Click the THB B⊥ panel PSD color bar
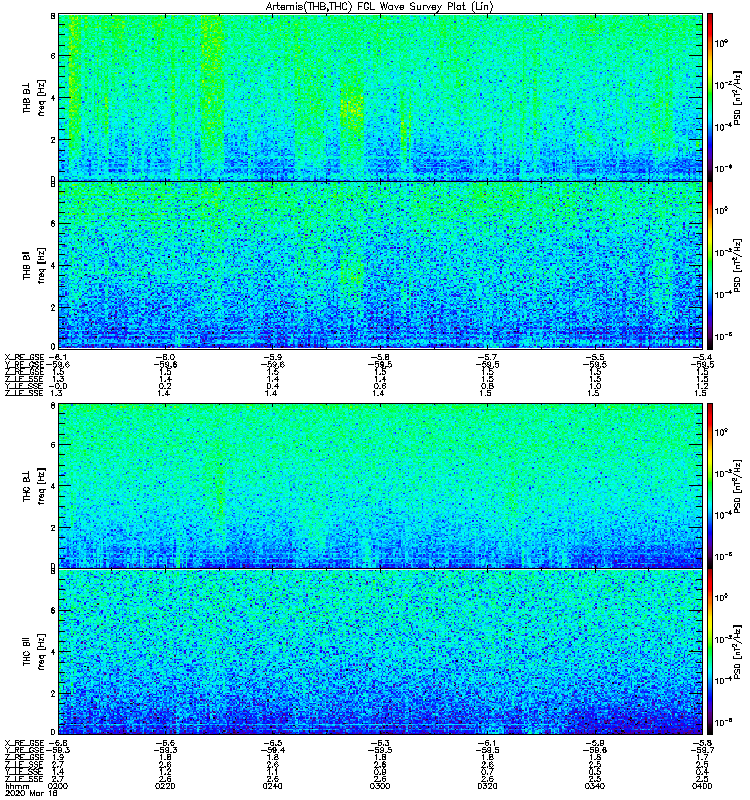750x800 pixels. pos(709,97)
